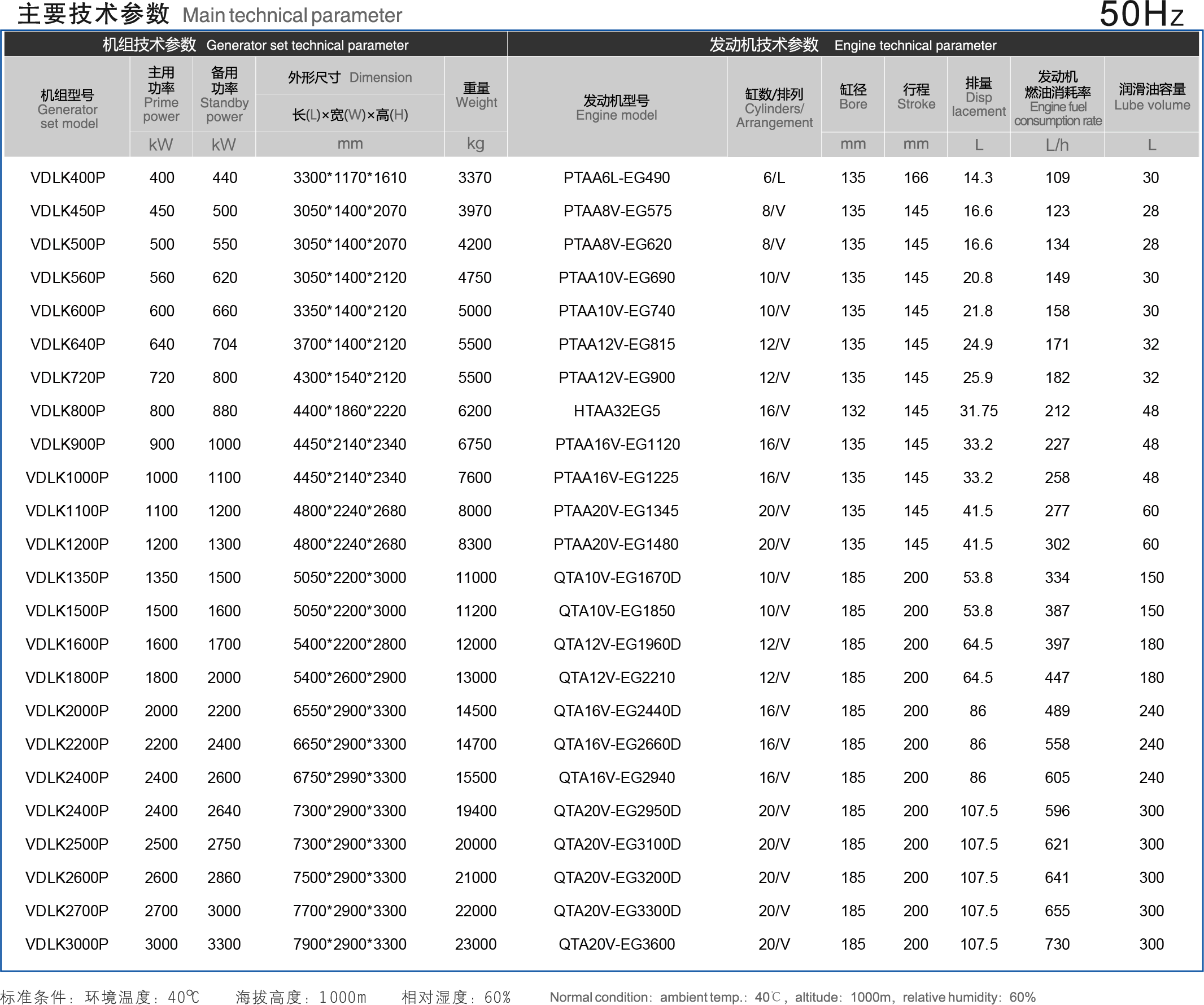Select the VDLK3000P row model cell
1204x1005 pixels.
coord(67,944)
